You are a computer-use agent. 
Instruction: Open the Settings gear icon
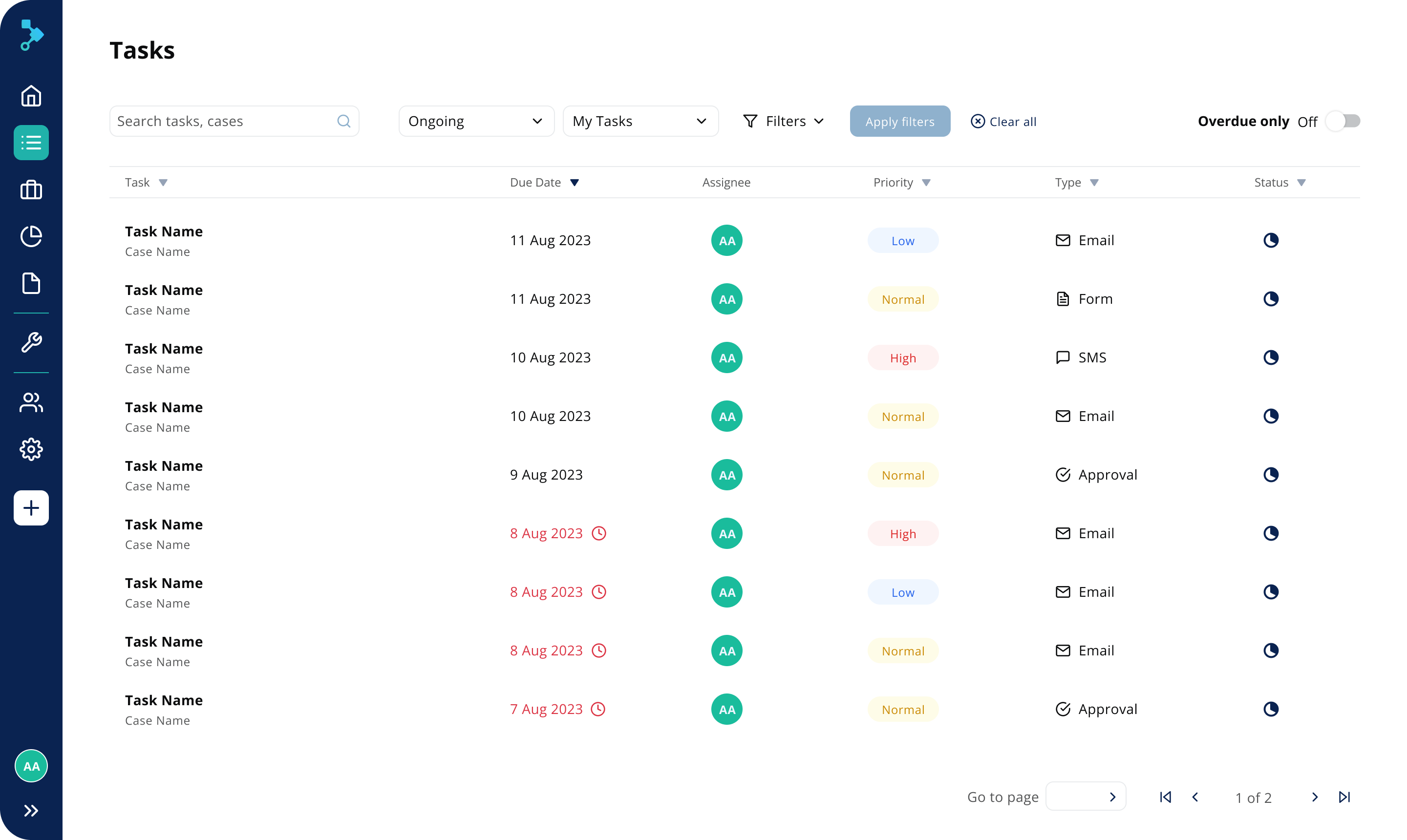pyautogui.click(x=31, y=449)
